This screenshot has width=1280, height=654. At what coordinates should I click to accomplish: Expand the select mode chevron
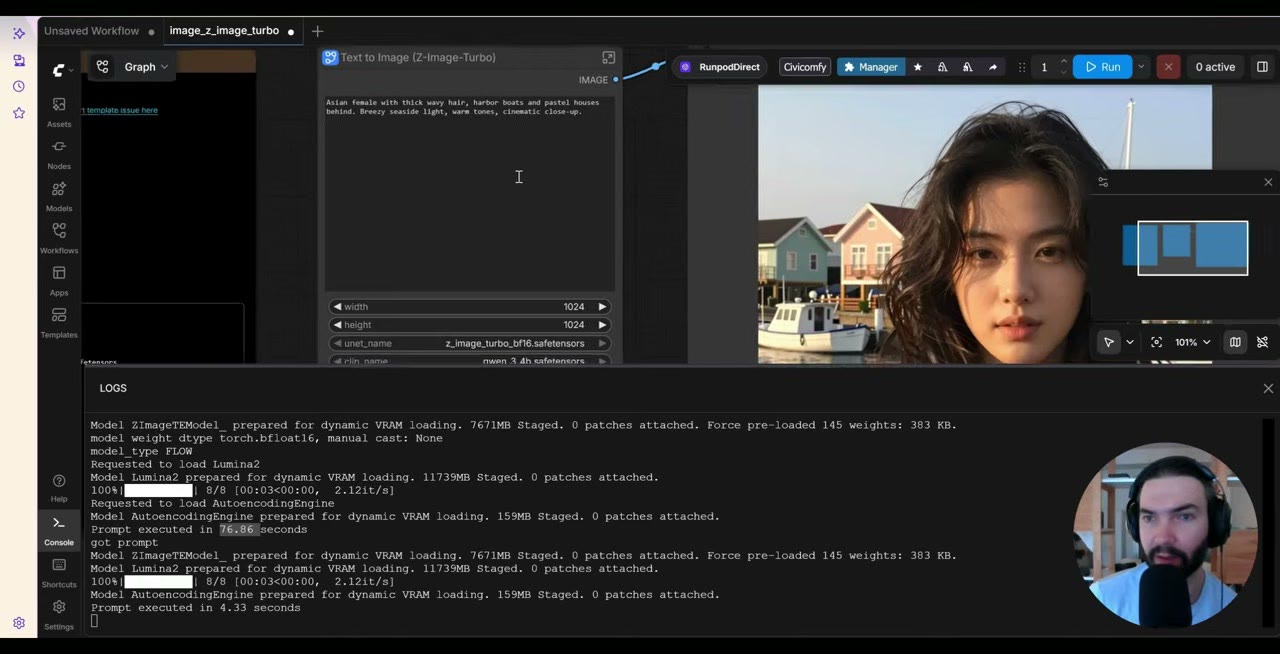point(1130,342)
